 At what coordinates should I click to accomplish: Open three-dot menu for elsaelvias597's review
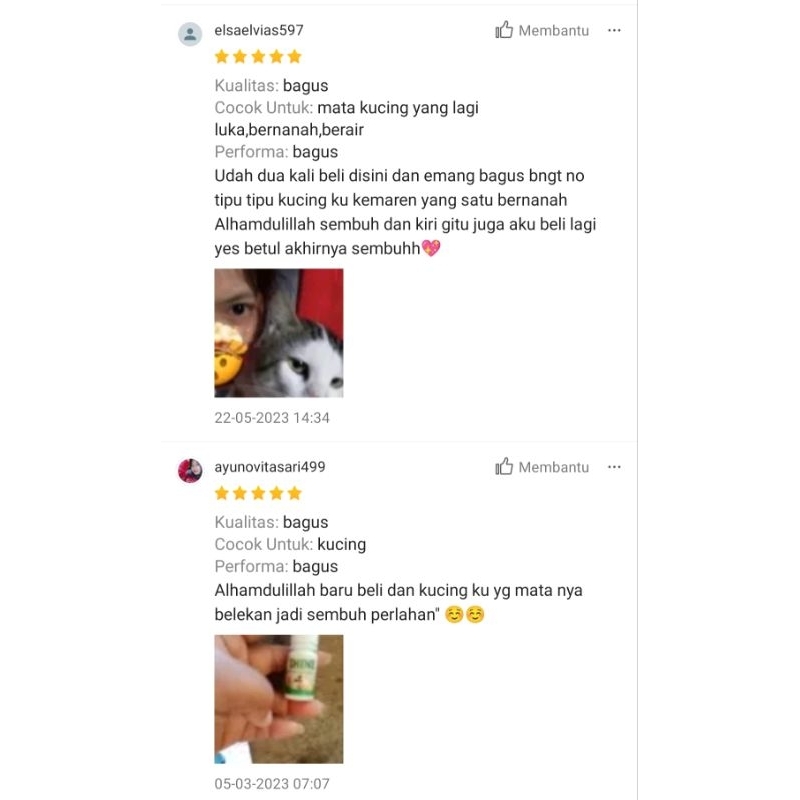pyautogui.click(x=614, y=31)
